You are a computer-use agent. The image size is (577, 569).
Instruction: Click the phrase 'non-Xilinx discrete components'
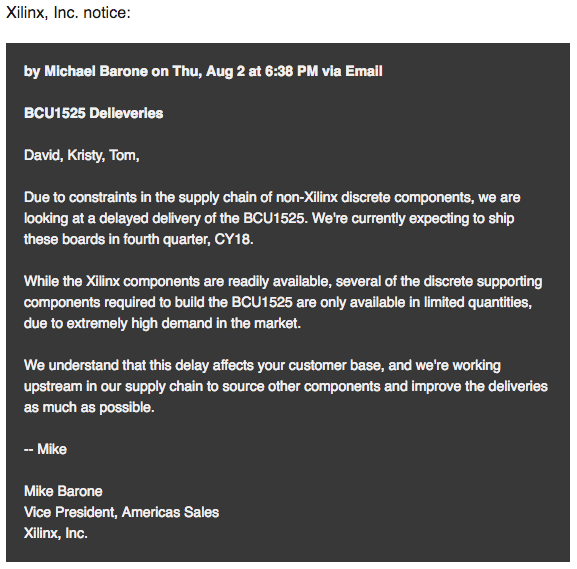tap(375, 198)
